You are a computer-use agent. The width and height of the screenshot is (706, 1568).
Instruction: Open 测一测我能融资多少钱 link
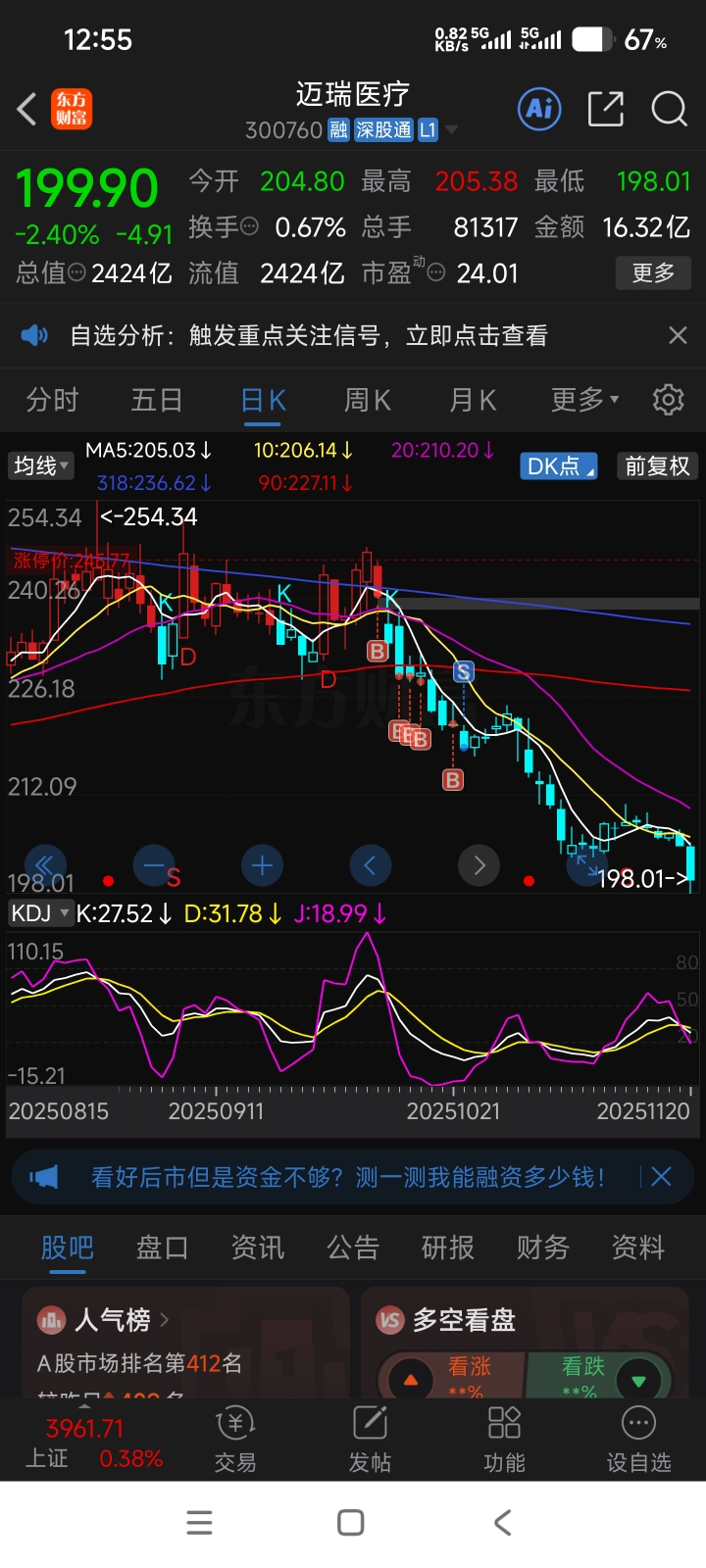347,1176
